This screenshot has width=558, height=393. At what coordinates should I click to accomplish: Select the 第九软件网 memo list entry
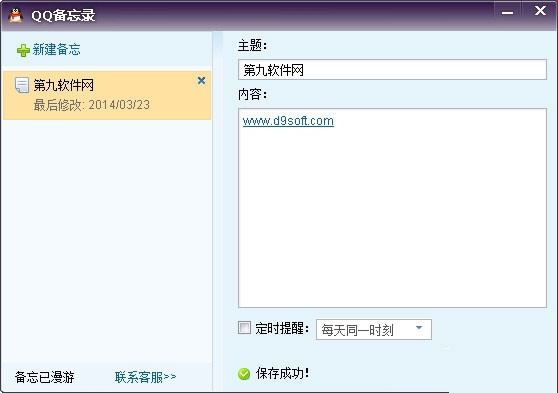(x=107, y=95)
